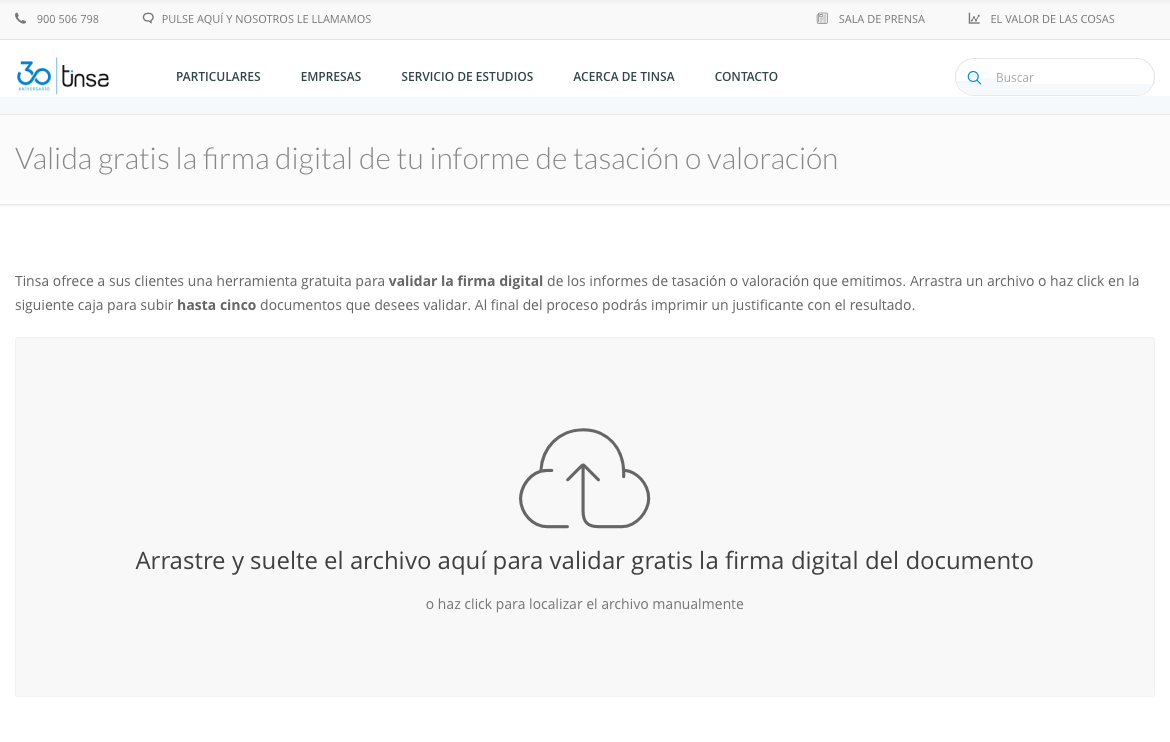The width and height of the screenshot is (1170, 742).
Task: Call the phone number 900 506 798
Action: point(68,19)
